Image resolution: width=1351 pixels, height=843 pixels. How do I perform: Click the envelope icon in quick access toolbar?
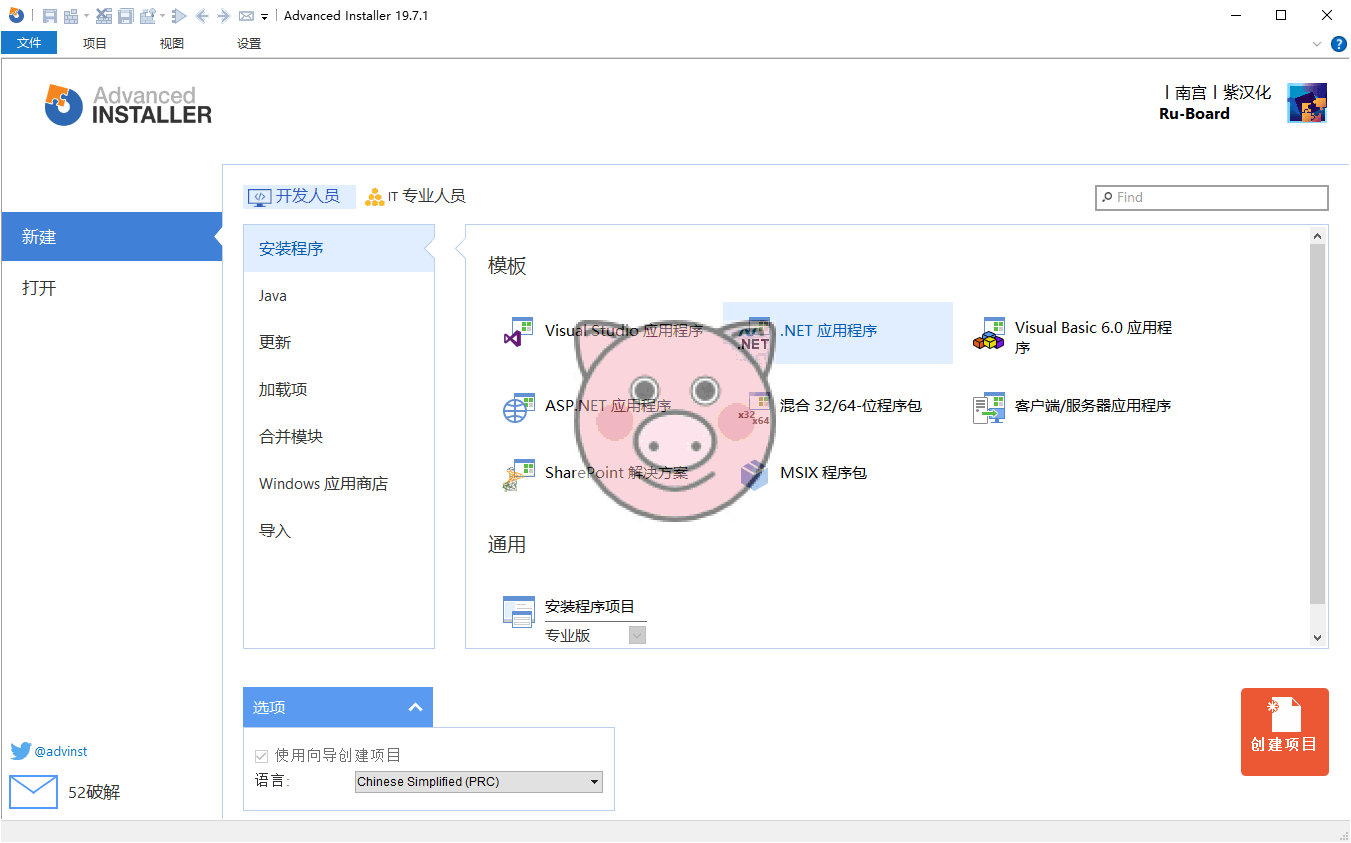point(246,16)
